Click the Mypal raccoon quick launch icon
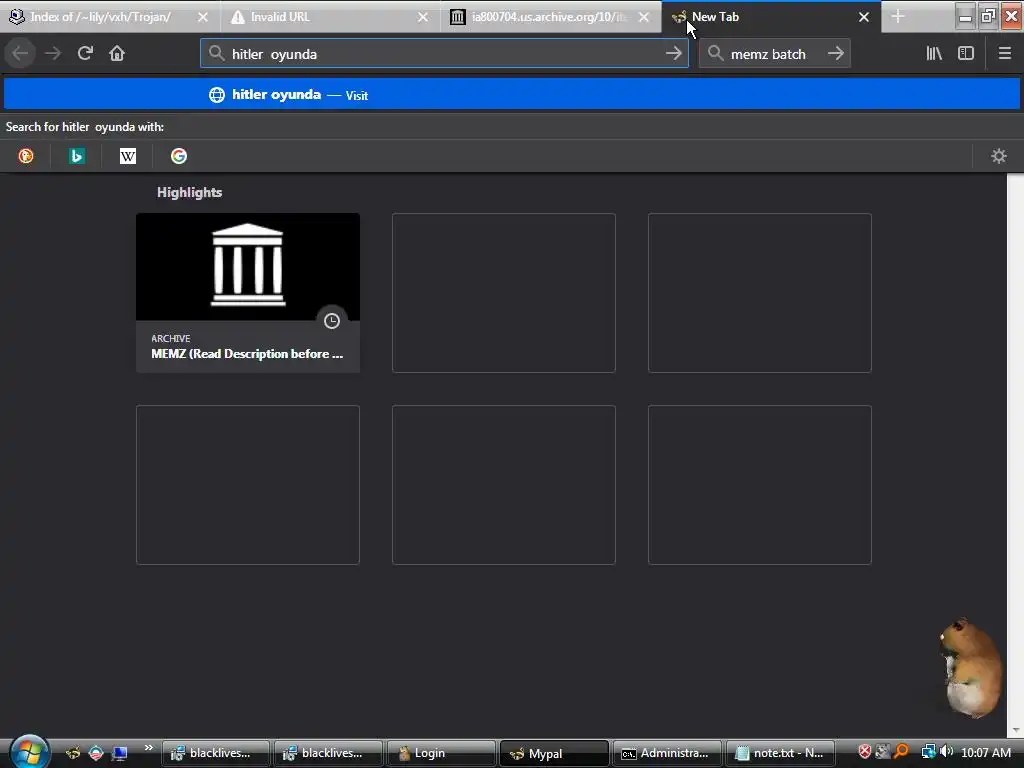Image resolution: width=1024 pixels, height=768 pixels. [x=73, y=753]
